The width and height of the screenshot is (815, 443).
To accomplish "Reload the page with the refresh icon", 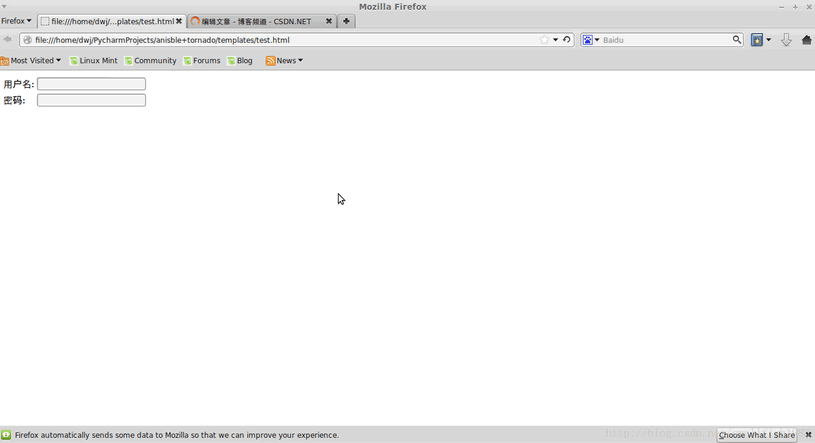I will [x=567, y=40].
